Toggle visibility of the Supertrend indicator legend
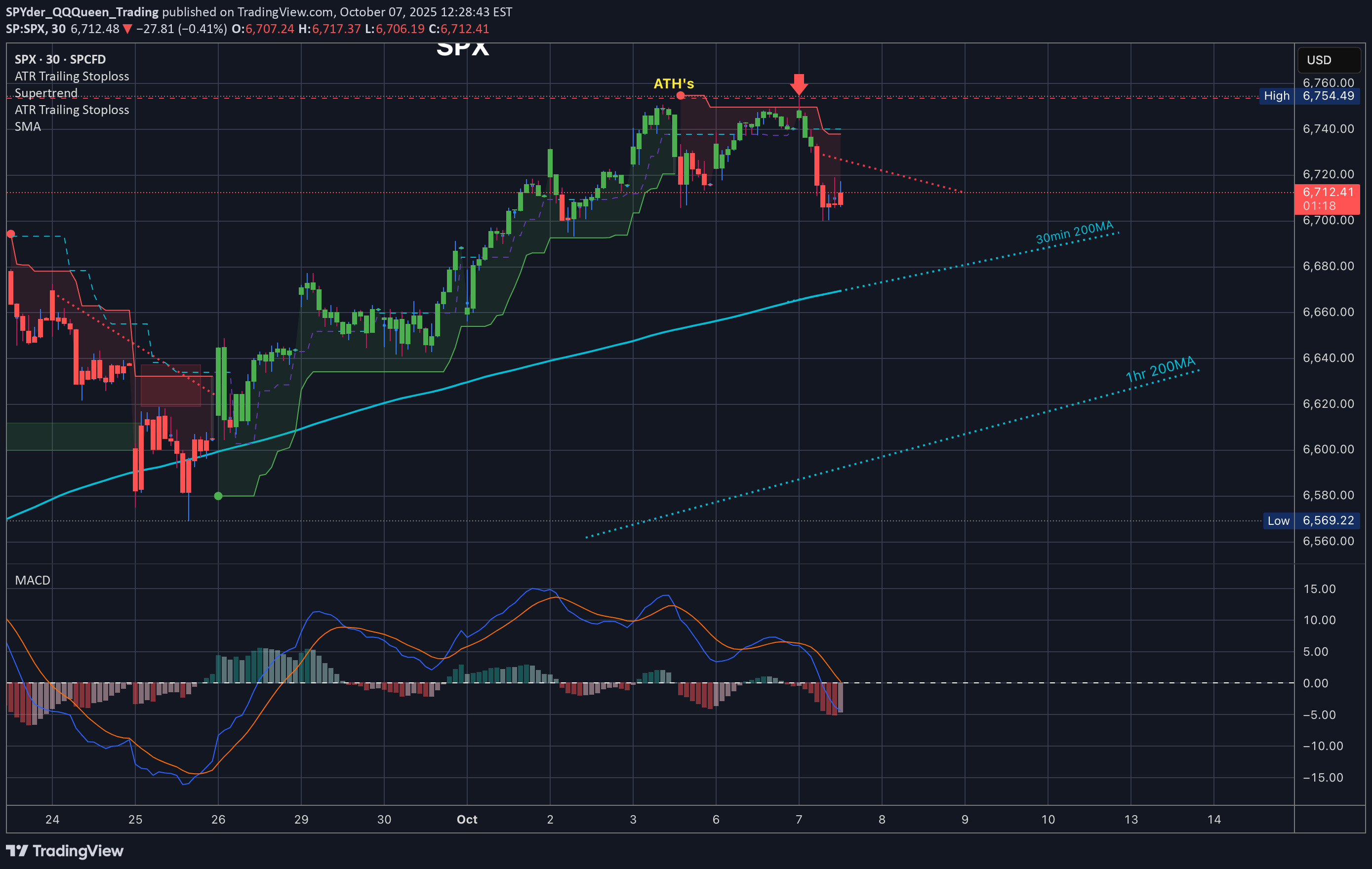Viewport: 1372px width, 869px height. (45, 93)
